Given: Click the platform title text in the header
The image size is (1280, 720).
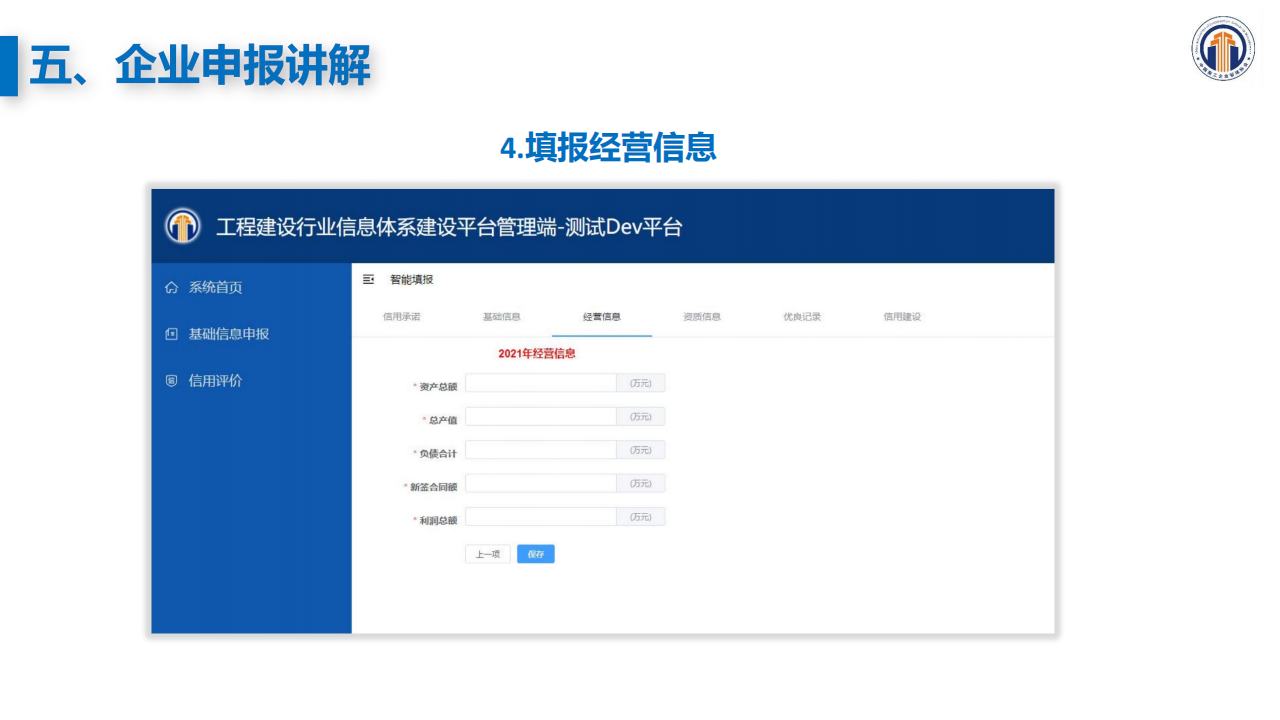Looking at the screenshot, I should coord(449,227).
